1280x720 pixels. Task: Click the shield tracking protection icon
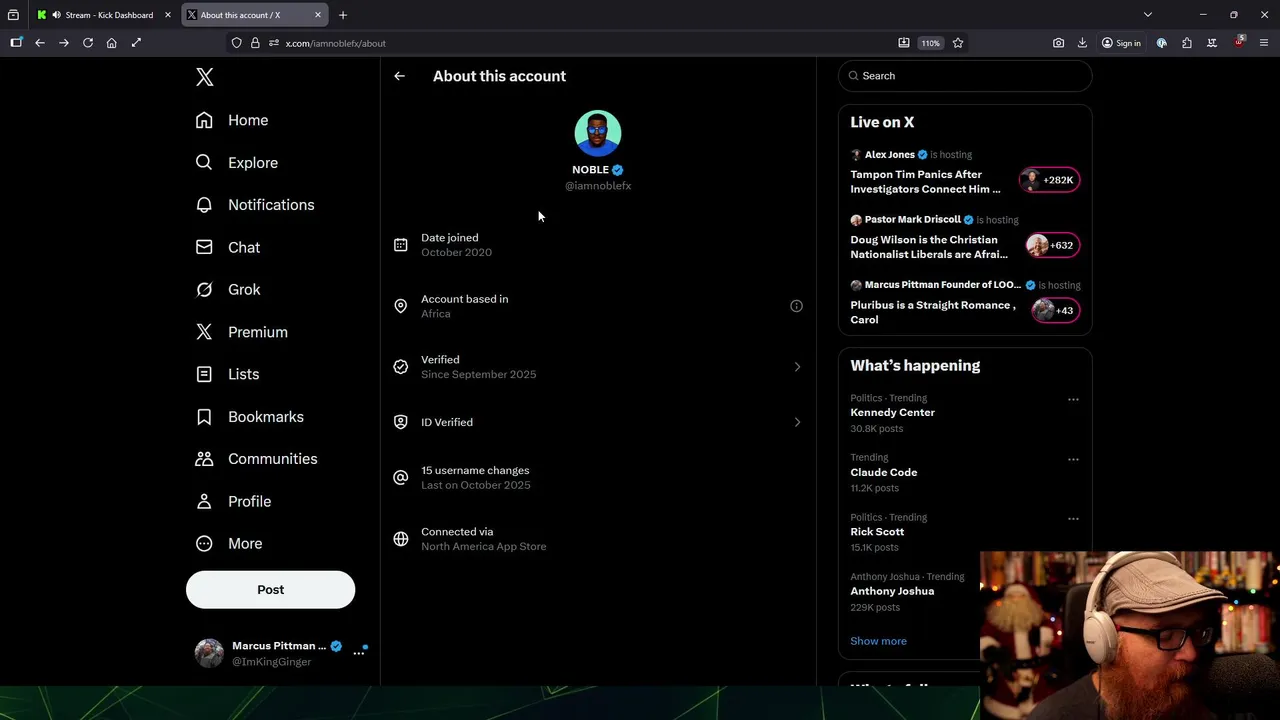pos(237,43)
